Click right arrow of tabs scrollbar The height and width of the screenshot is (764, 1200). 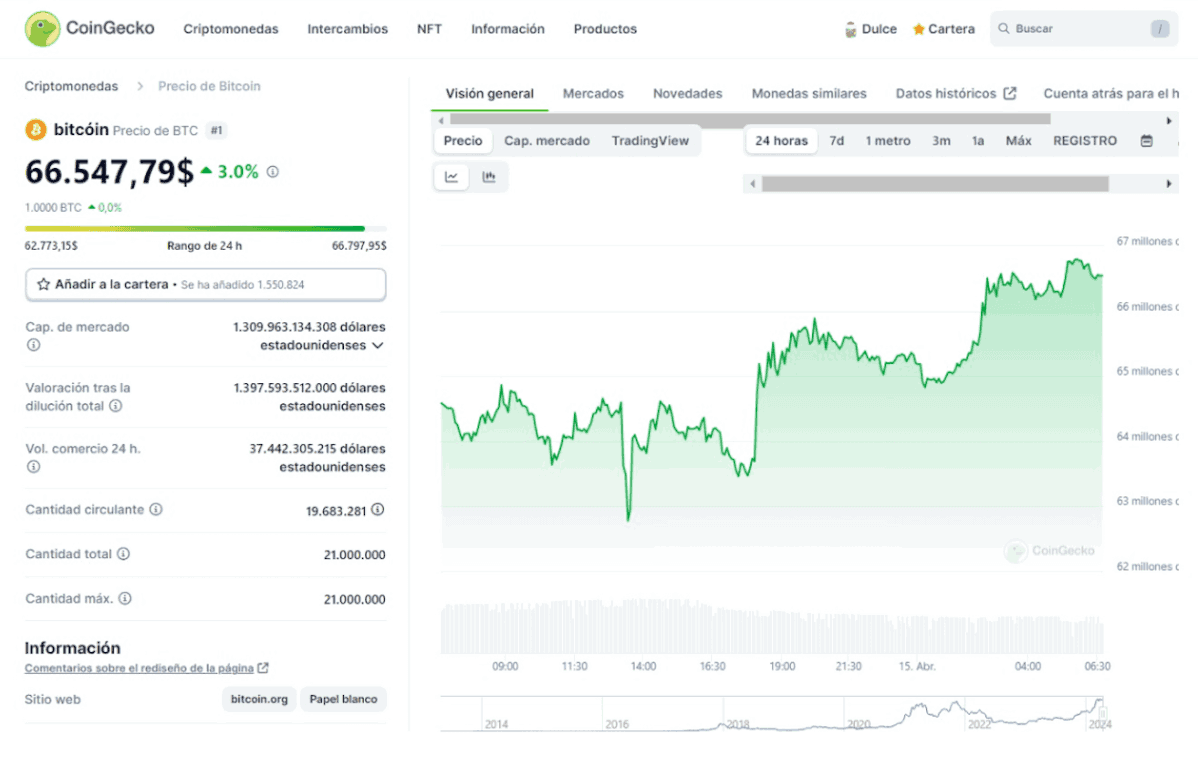[1171, 119]
